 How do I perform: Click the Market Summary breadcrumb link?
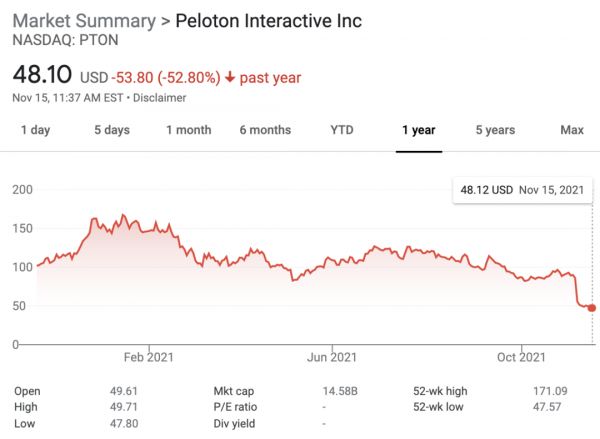83,21
